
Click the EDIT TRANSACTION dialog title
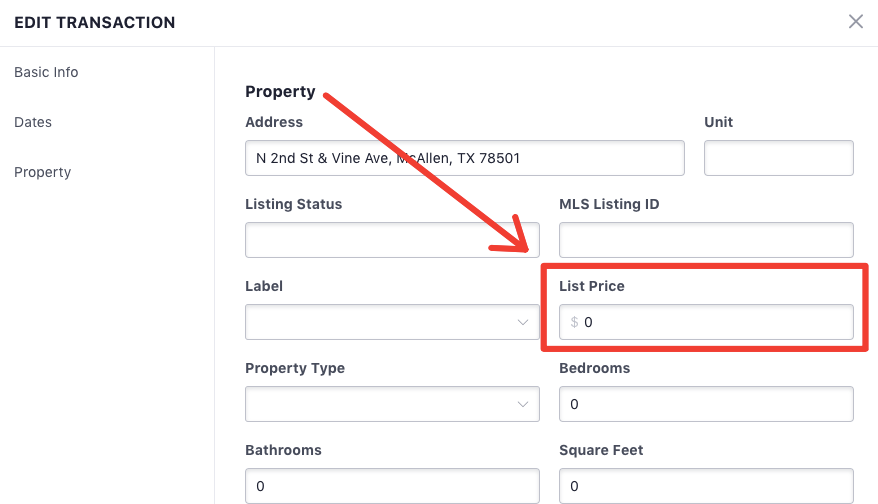95,22
